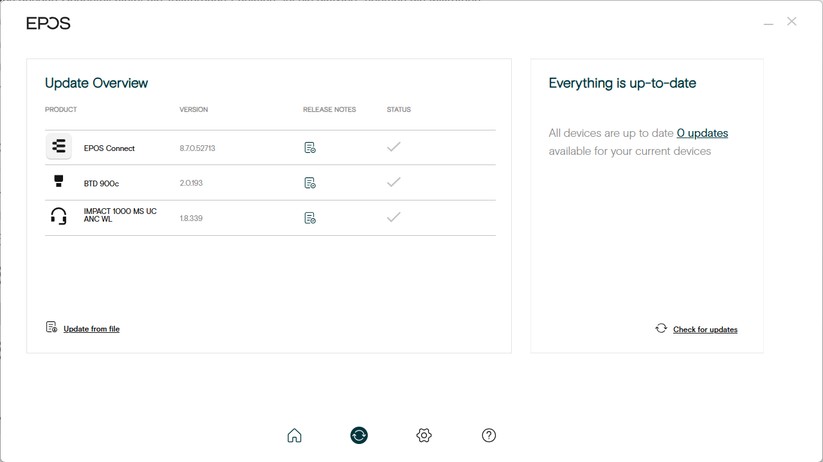The height and width of the screenshot is (462, 823).
Task: Click version number 2.0.193
Action: pos(191,183)
